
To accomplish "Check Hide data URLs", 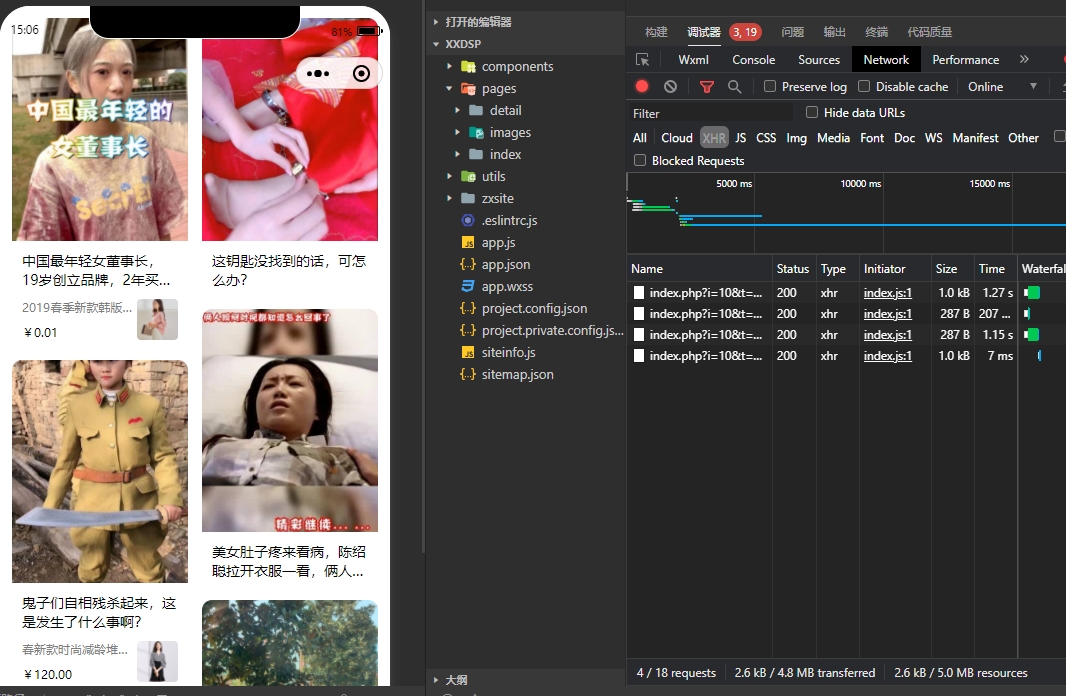I will tap(812, 112).
